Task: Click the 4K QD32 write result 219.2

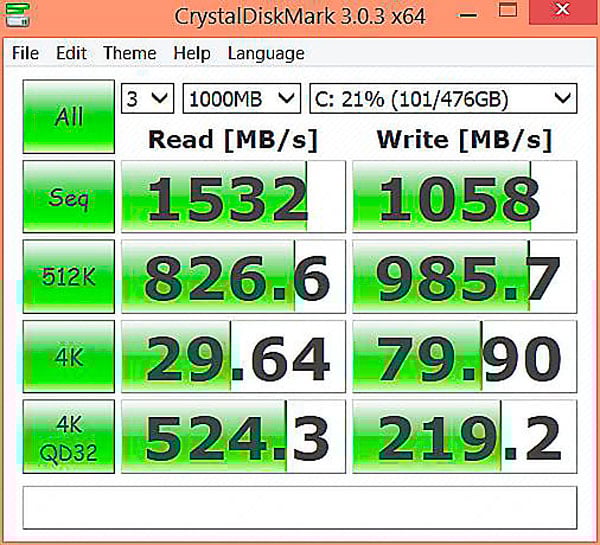Action: [x=465, y=437]
